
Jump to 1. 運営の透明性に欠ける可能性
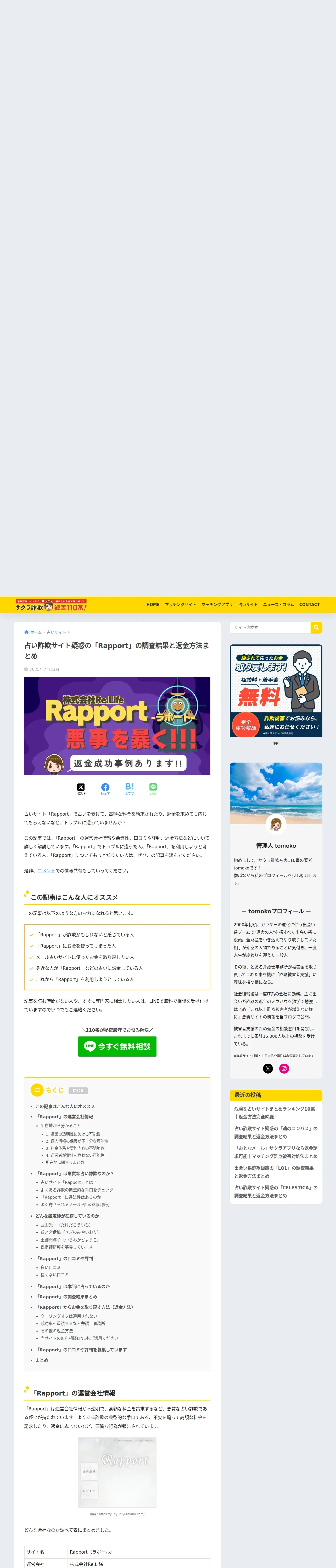pyautogui.click(x=73, y=1134)
